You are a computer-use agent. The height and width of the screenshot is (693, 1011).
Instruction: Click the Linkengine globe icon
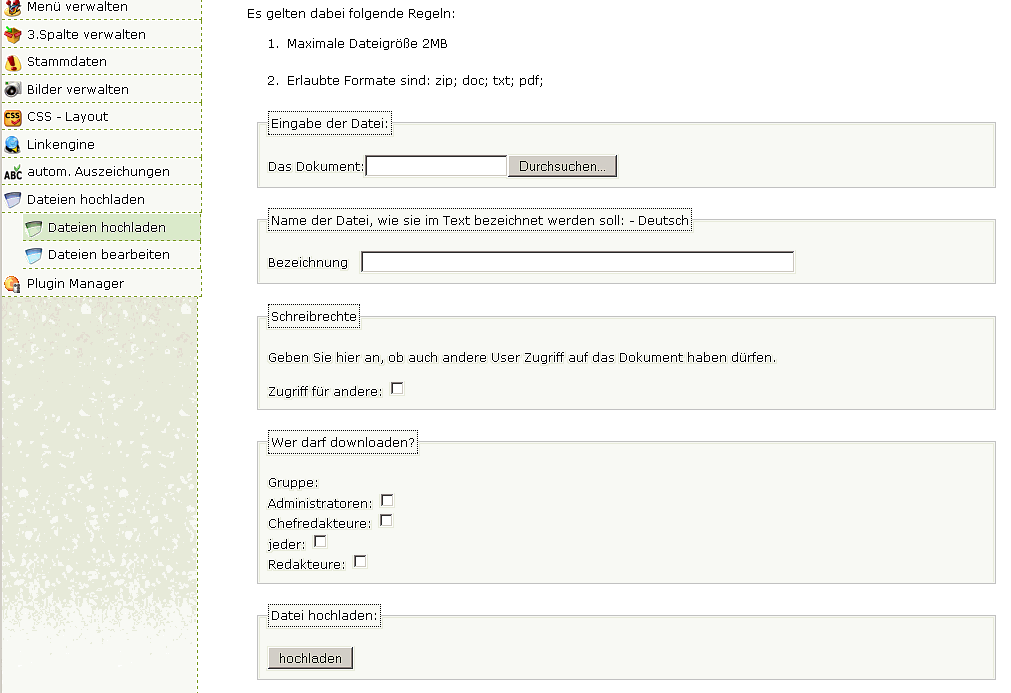12,144
